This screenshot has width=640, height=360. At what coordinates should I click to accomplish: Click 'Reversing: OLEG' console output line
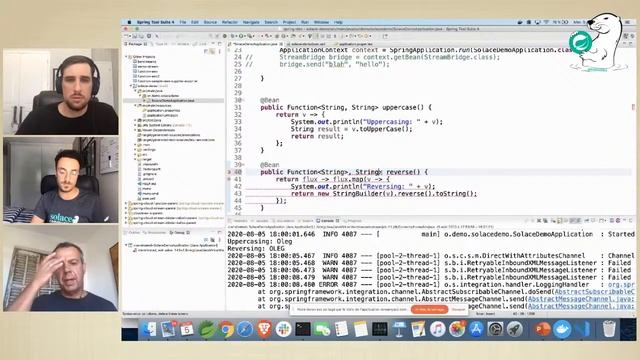256,249
